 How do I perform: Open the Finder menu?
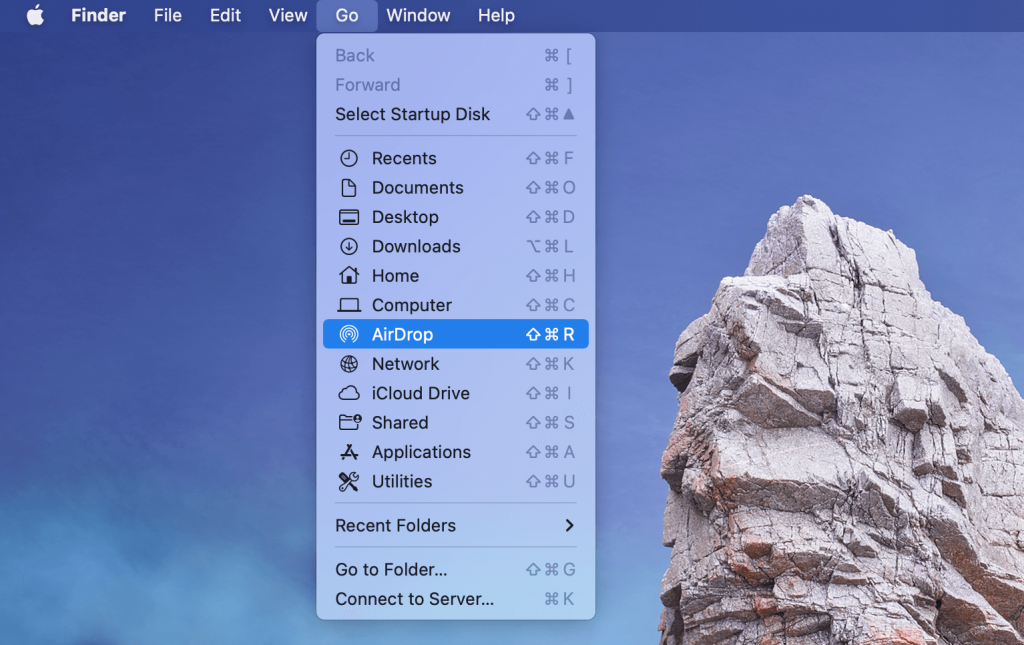[x=98, y=15]
